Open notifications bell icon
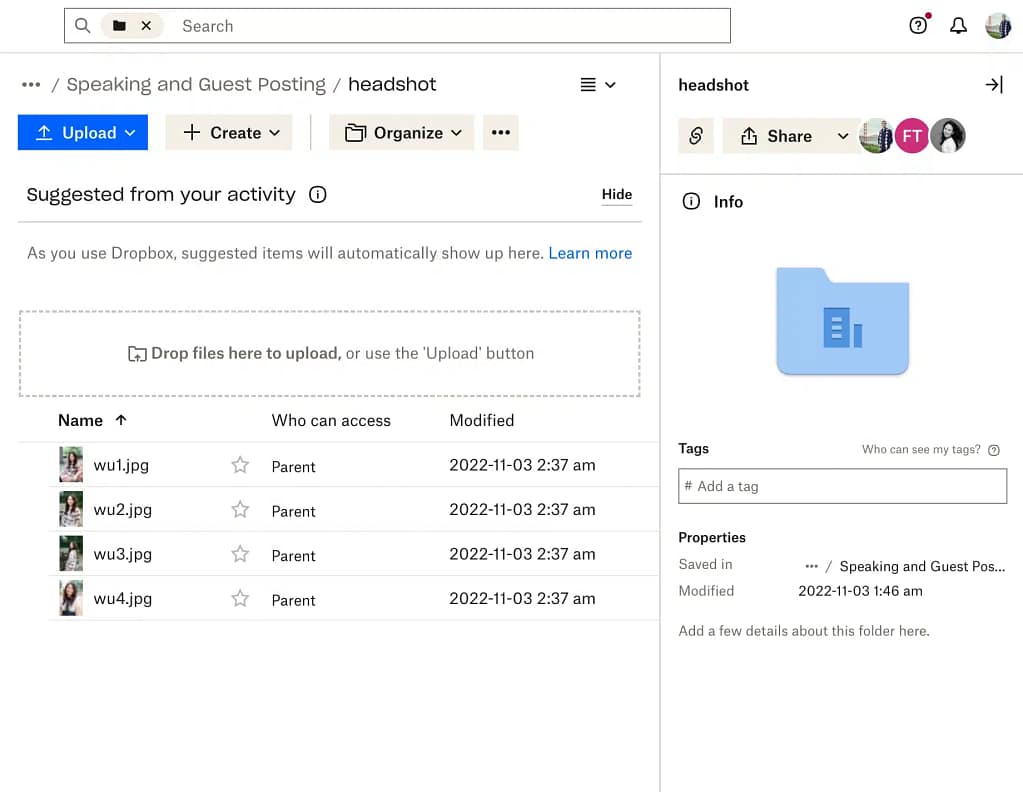 coord(958,26)
